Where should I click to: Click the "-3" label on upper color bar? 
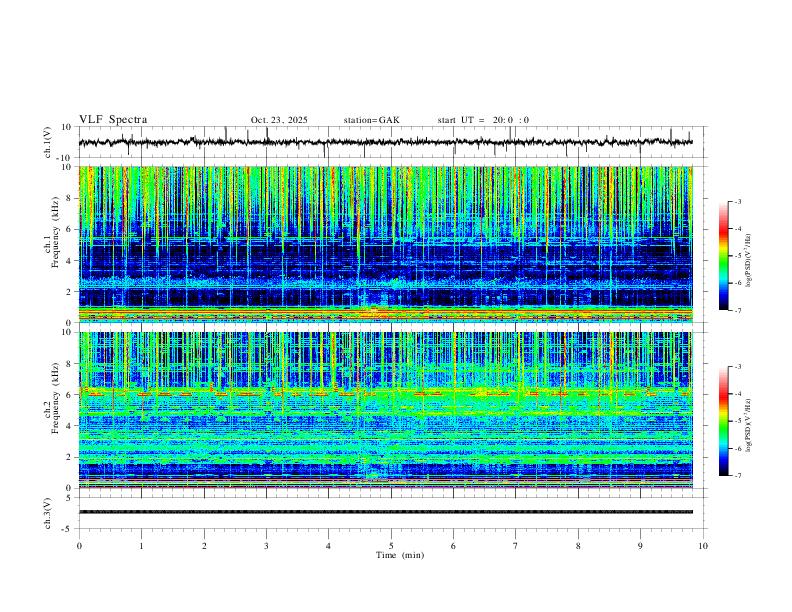point(737,201)
